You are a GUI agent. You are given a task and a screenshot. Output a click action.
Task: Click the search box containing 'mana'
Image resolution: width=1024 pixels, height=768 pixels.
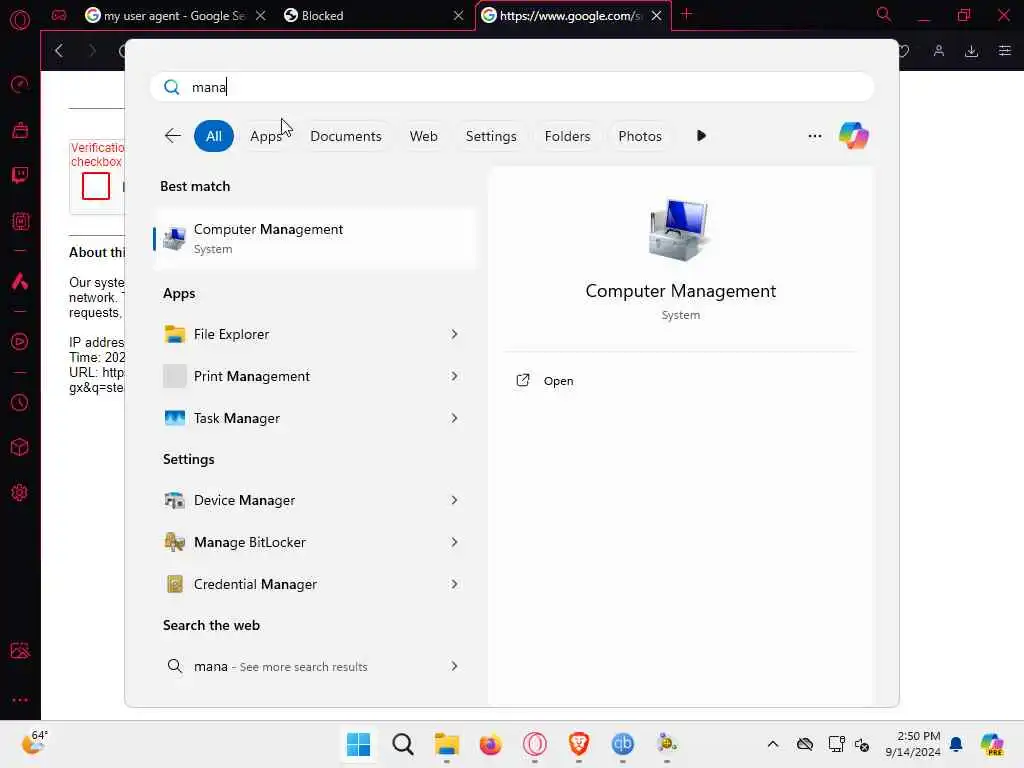pos(512,87)
